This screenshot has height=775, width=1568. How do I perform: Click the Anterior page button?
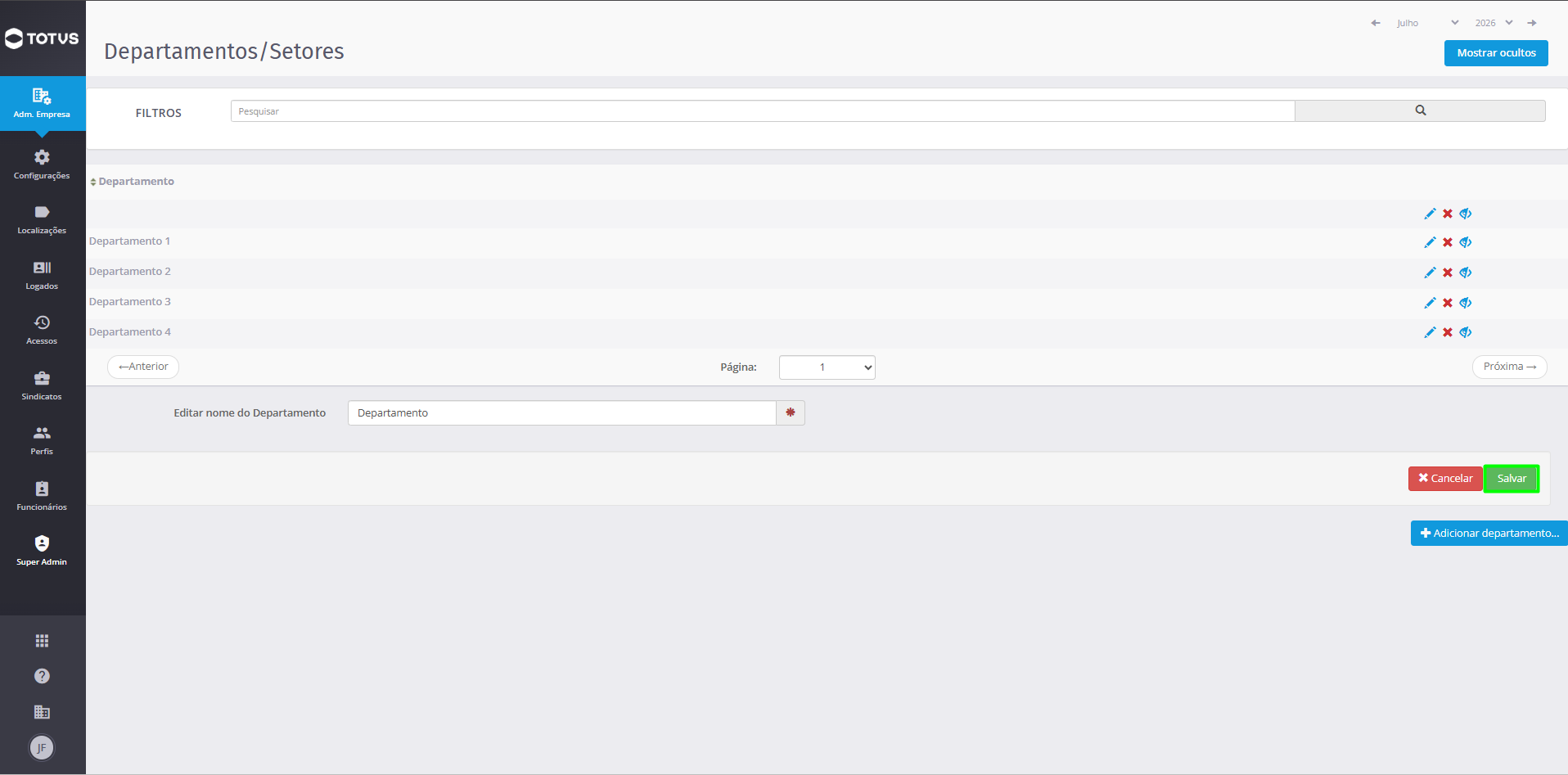click(143, 367)
